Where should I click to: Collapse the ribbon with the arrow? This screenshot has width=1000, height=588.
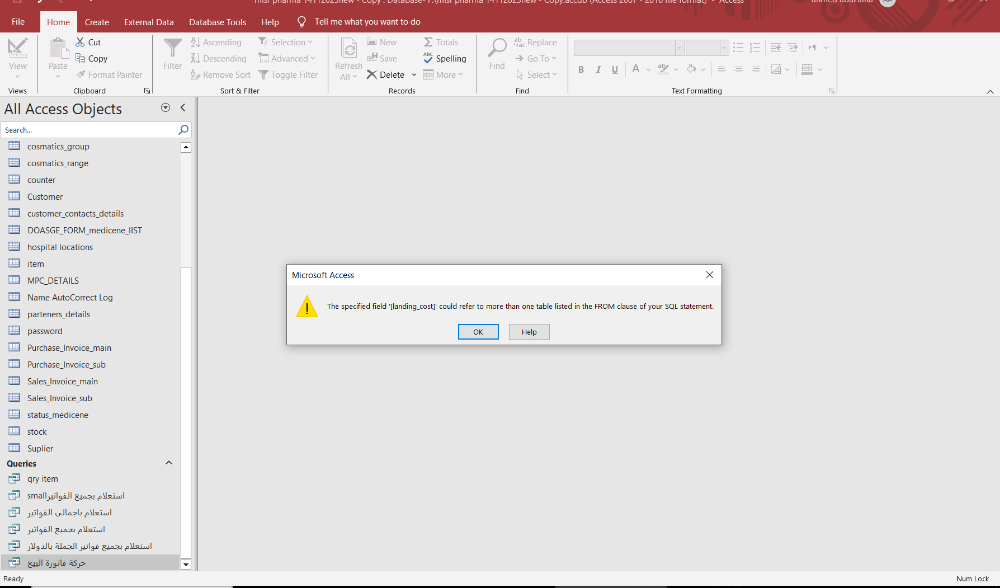990,92
